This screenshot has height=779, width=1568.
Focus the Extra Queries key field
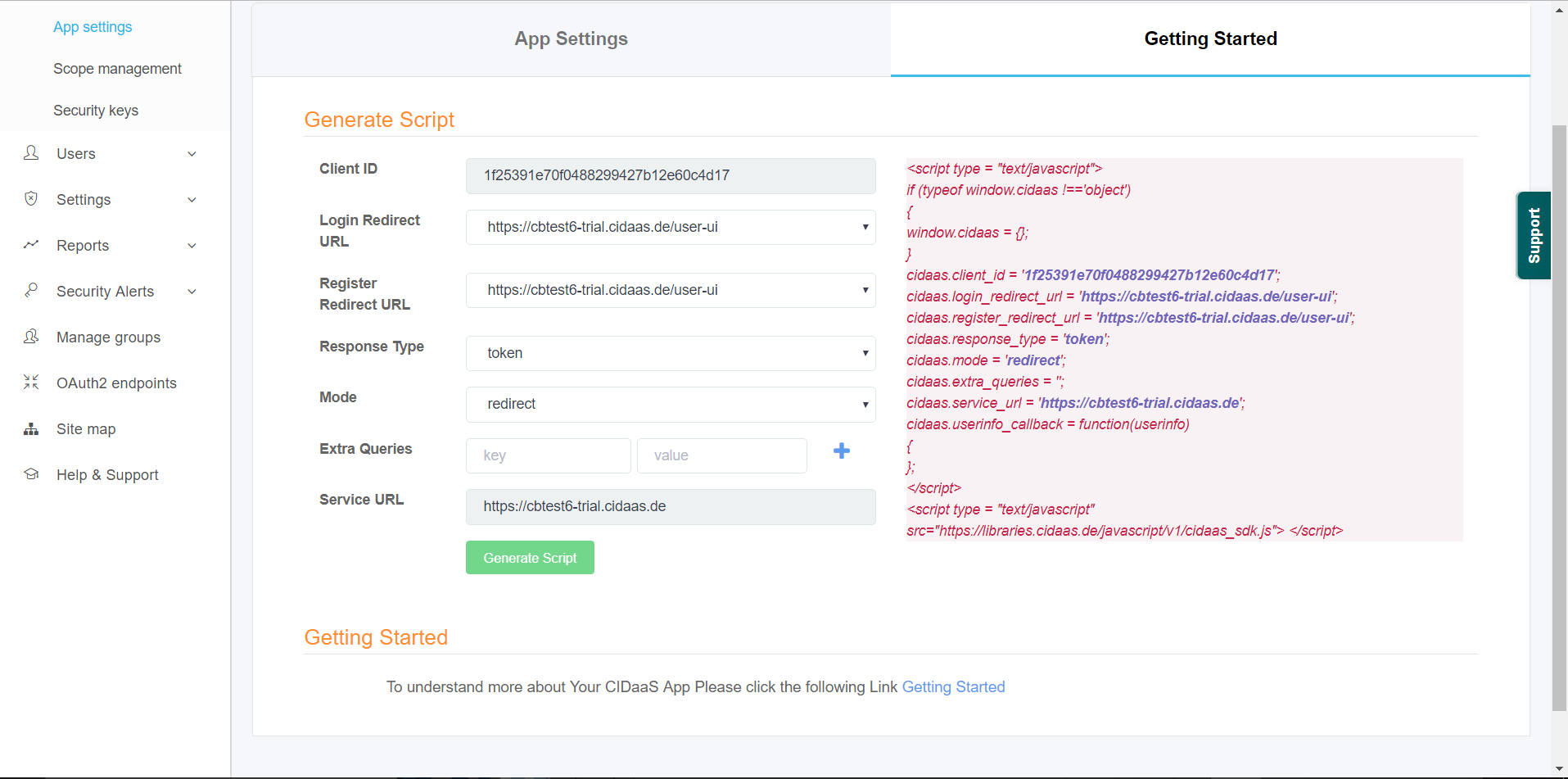pyautogui.click(x=549, y=455)
